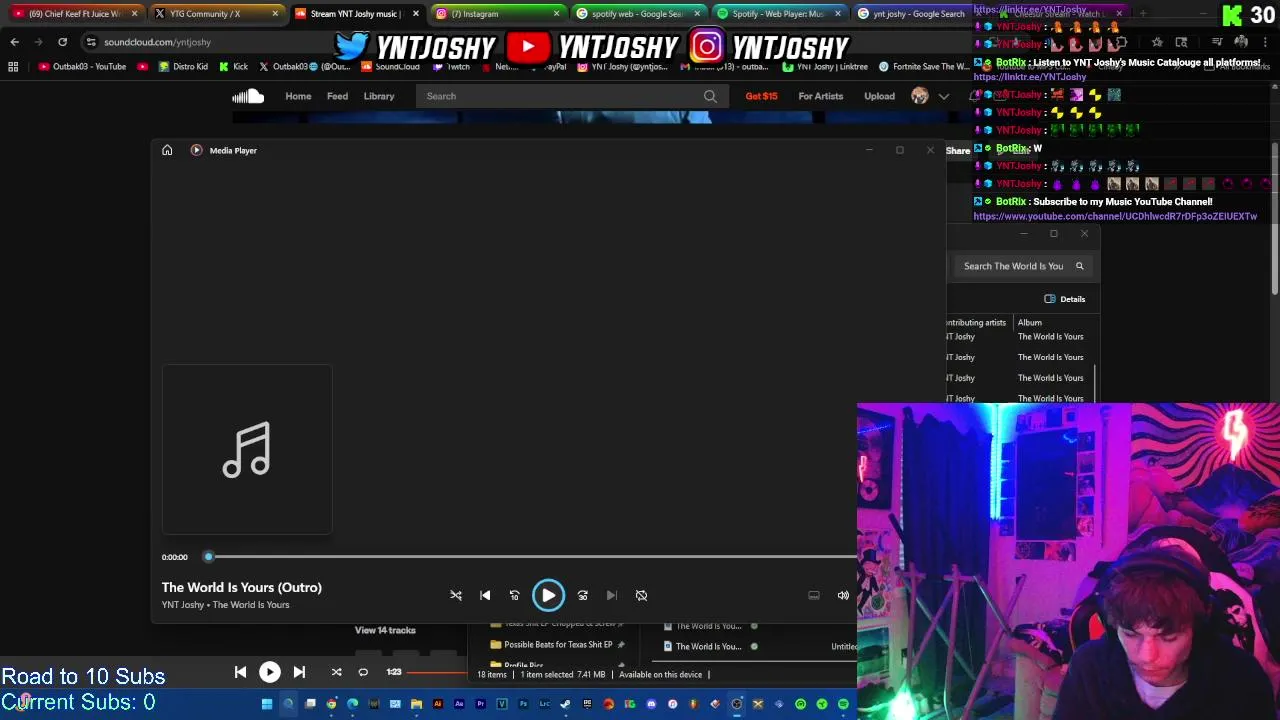The width and height of the screenshot is (1280, 720).
Task: Click the SoundCloud logo
Action: click(248, 96)
